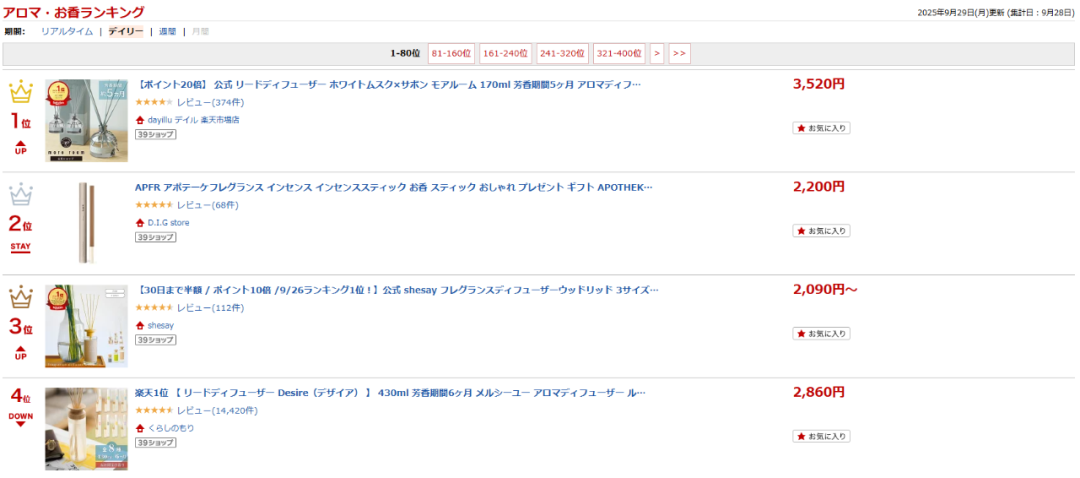Add the 3,520円 diffuser to お気に入り
1080x478 pixels.
821,128
